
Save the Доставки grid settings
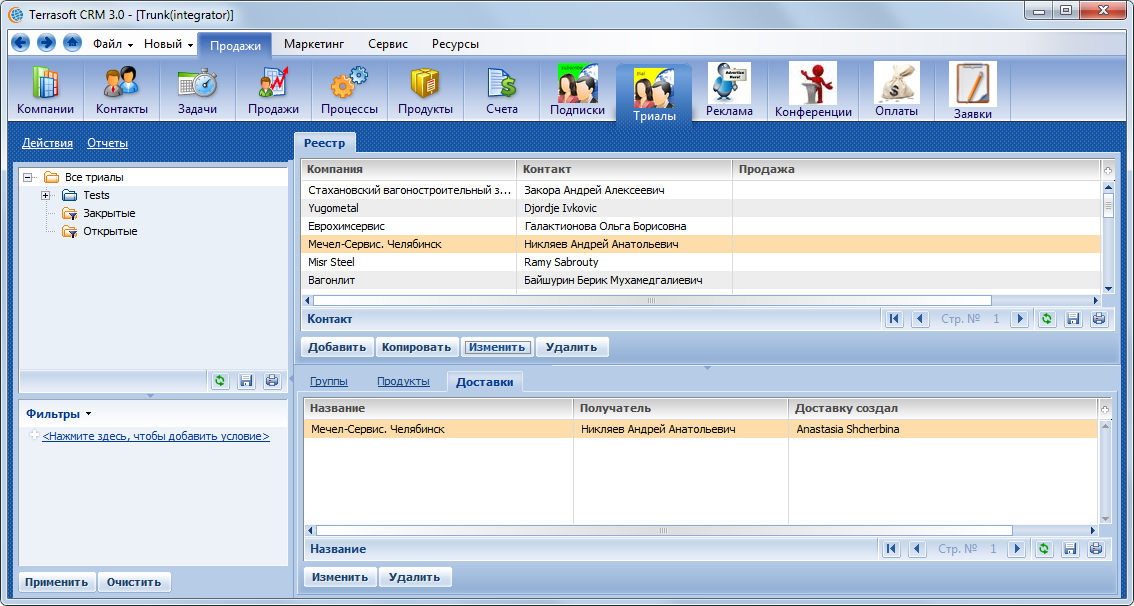pyautogui.click(x=1070, y=549)
